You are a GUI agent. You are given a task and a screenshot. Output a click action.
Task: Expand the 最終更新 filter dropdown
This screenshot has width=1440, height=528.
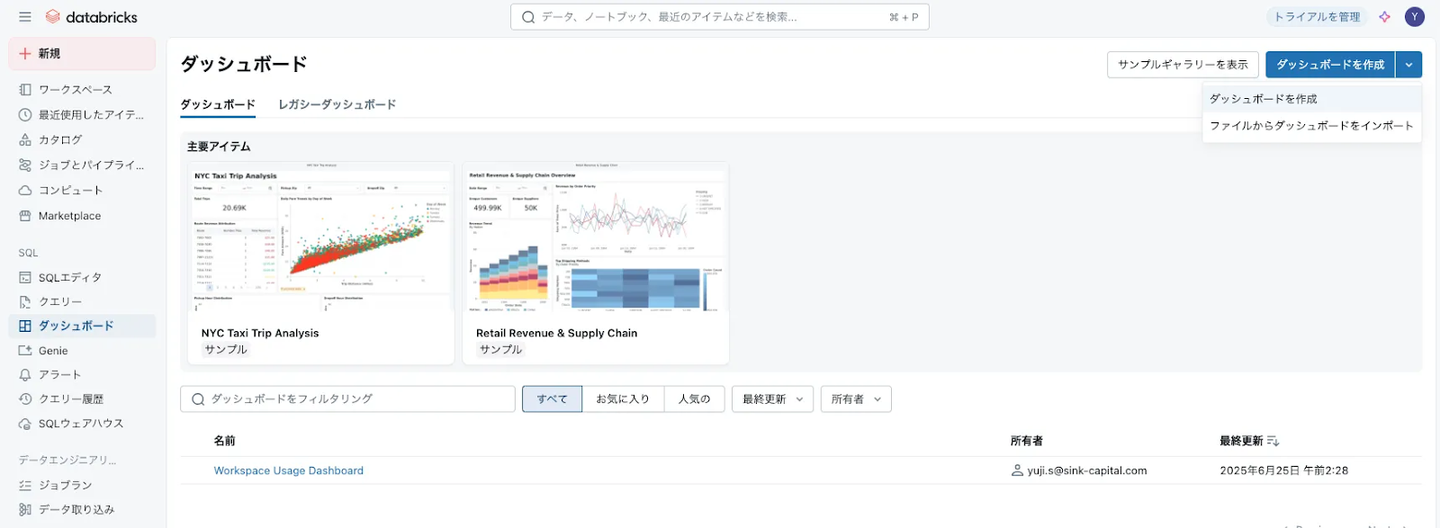tap(772, 399)
